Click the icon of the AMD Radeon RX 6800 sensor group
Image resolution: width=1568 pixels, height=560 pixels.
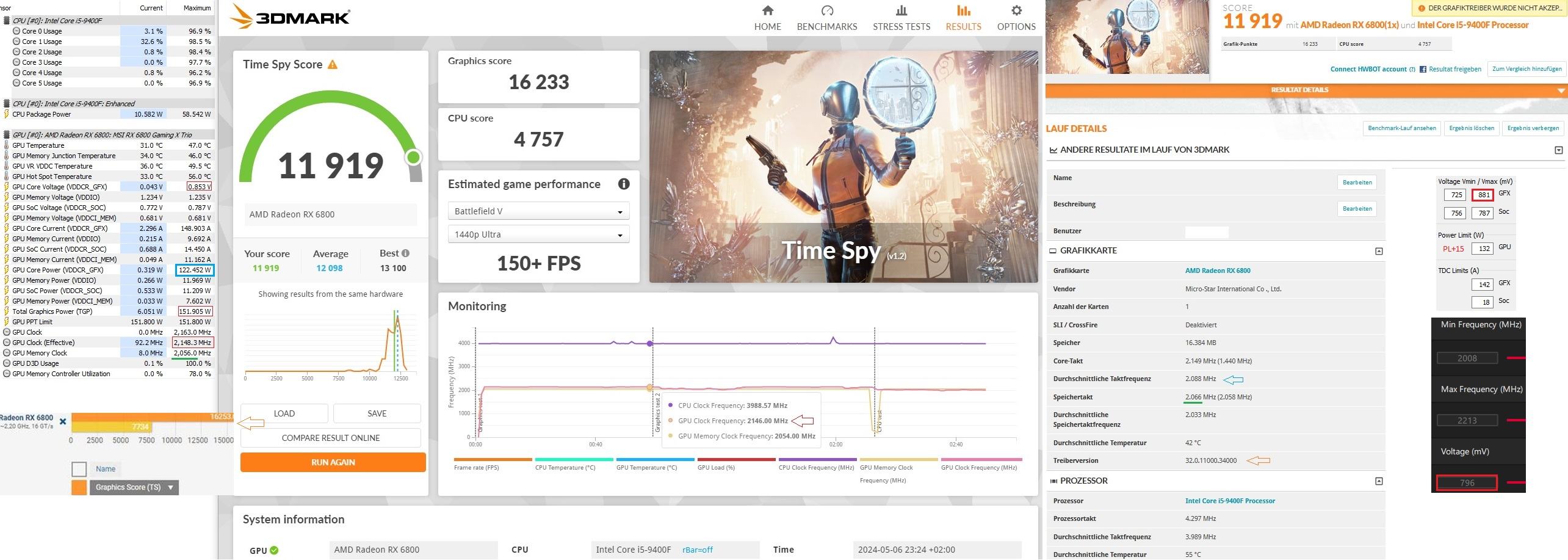(x=7, y=134)
